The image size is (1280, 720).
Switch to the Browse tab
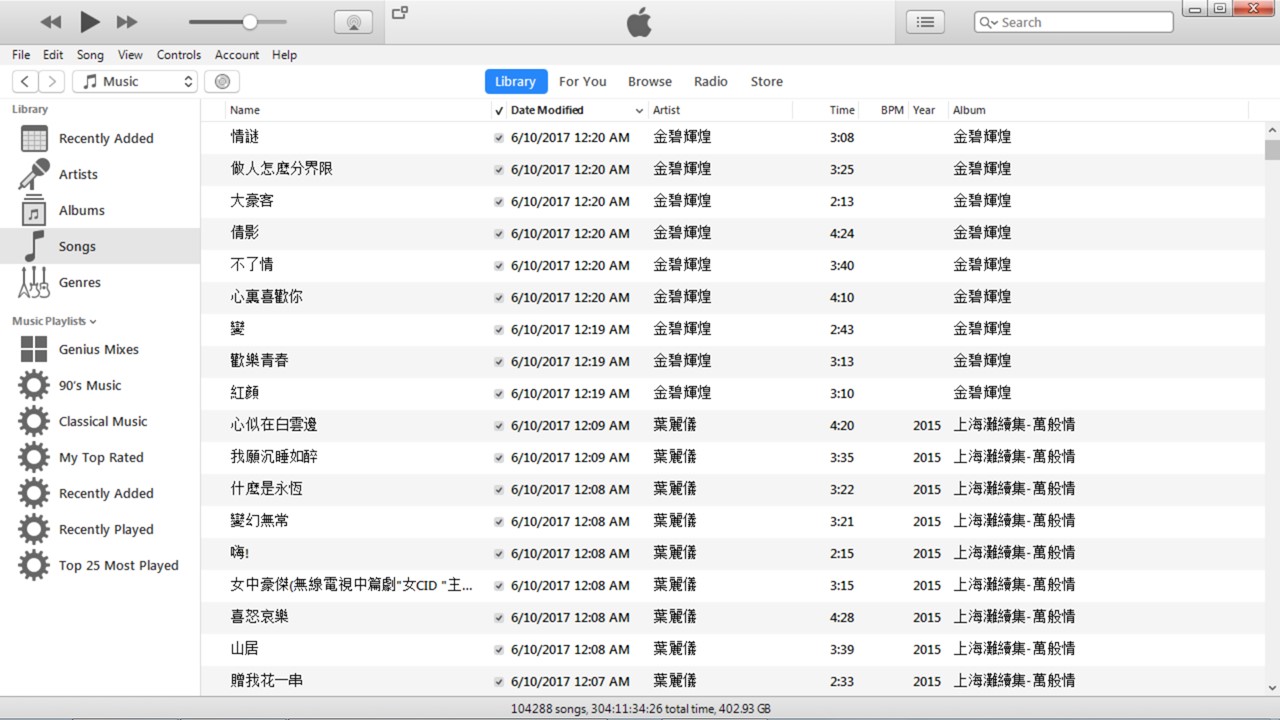[x=650, y=82]
